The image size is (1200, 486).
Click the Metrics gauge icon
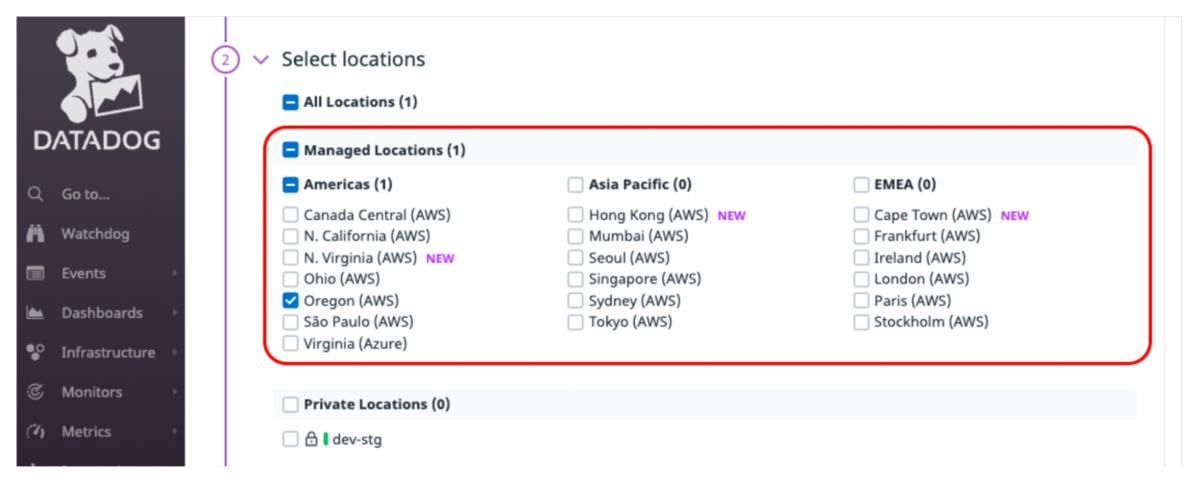click(36, 432)
